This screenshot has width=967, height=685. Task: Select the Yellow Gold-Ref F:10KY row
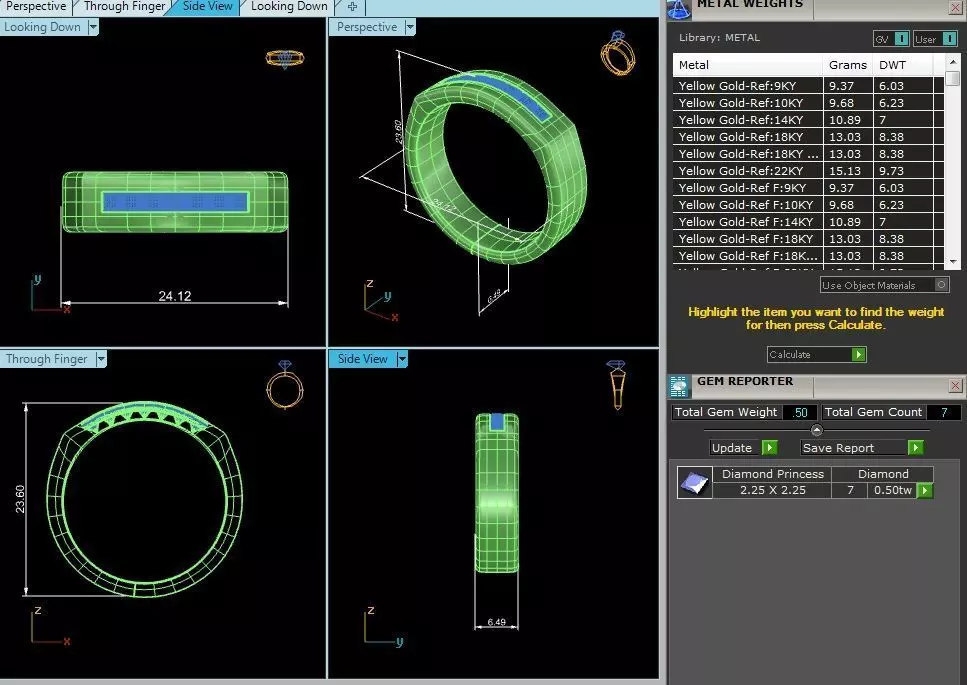pos(808,205)
